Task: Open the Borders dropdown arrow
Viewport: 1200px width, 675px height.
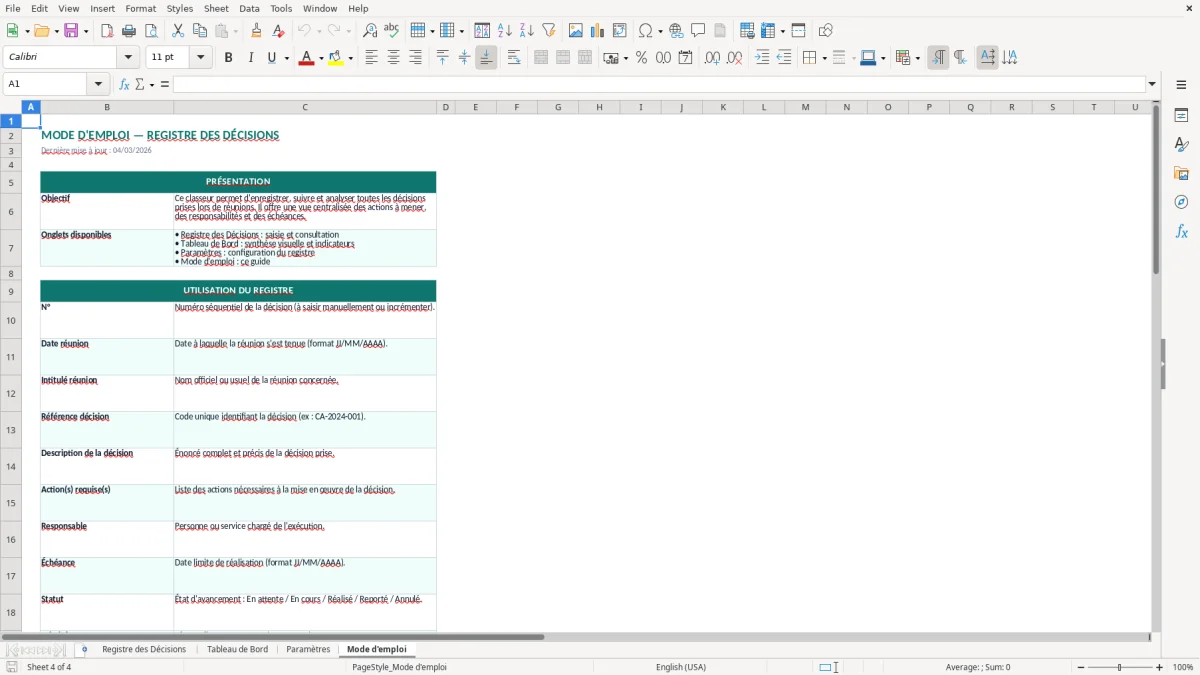Action: (x=823, y=58)
